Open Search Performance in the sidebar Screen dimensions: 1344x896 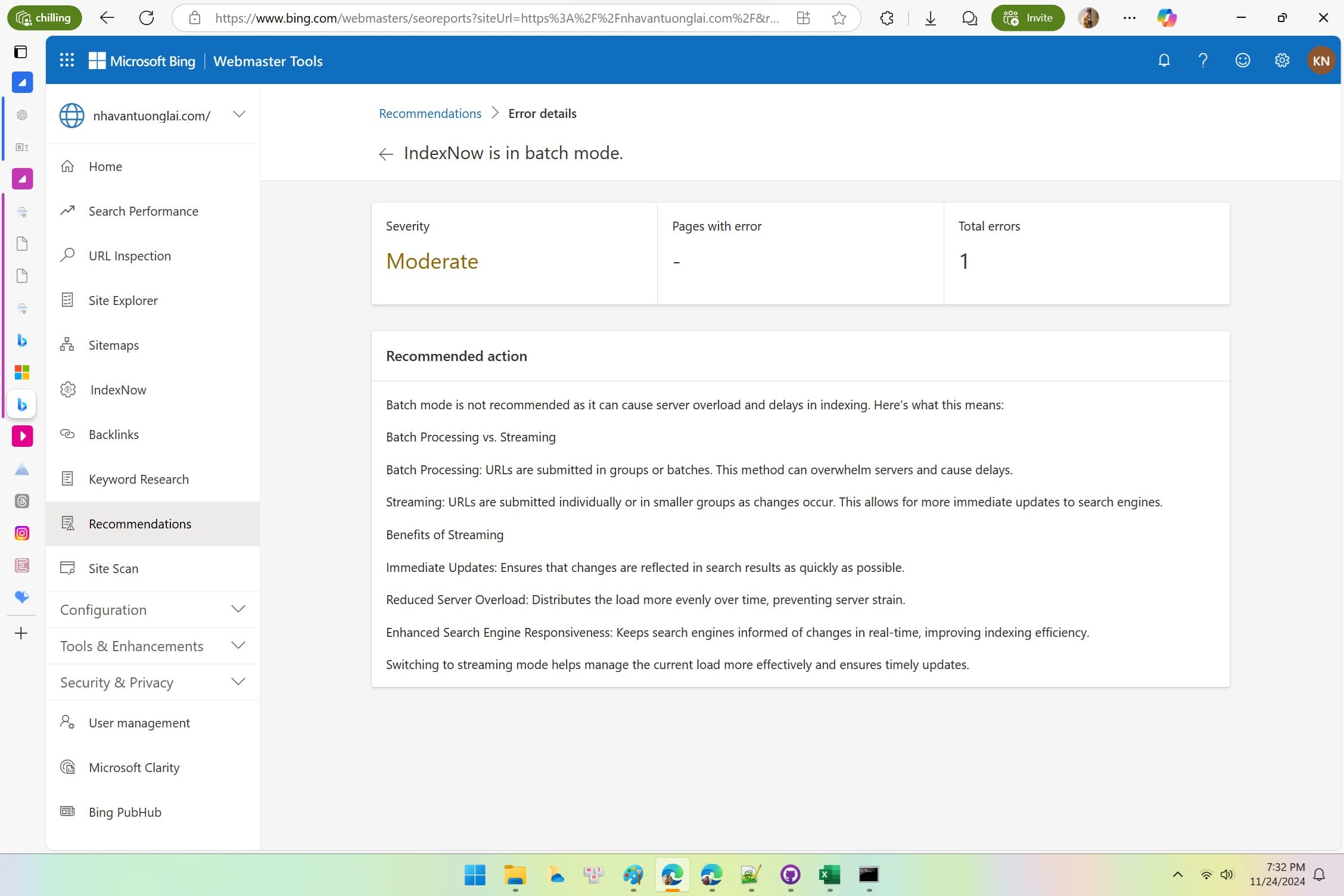[153, 211]
